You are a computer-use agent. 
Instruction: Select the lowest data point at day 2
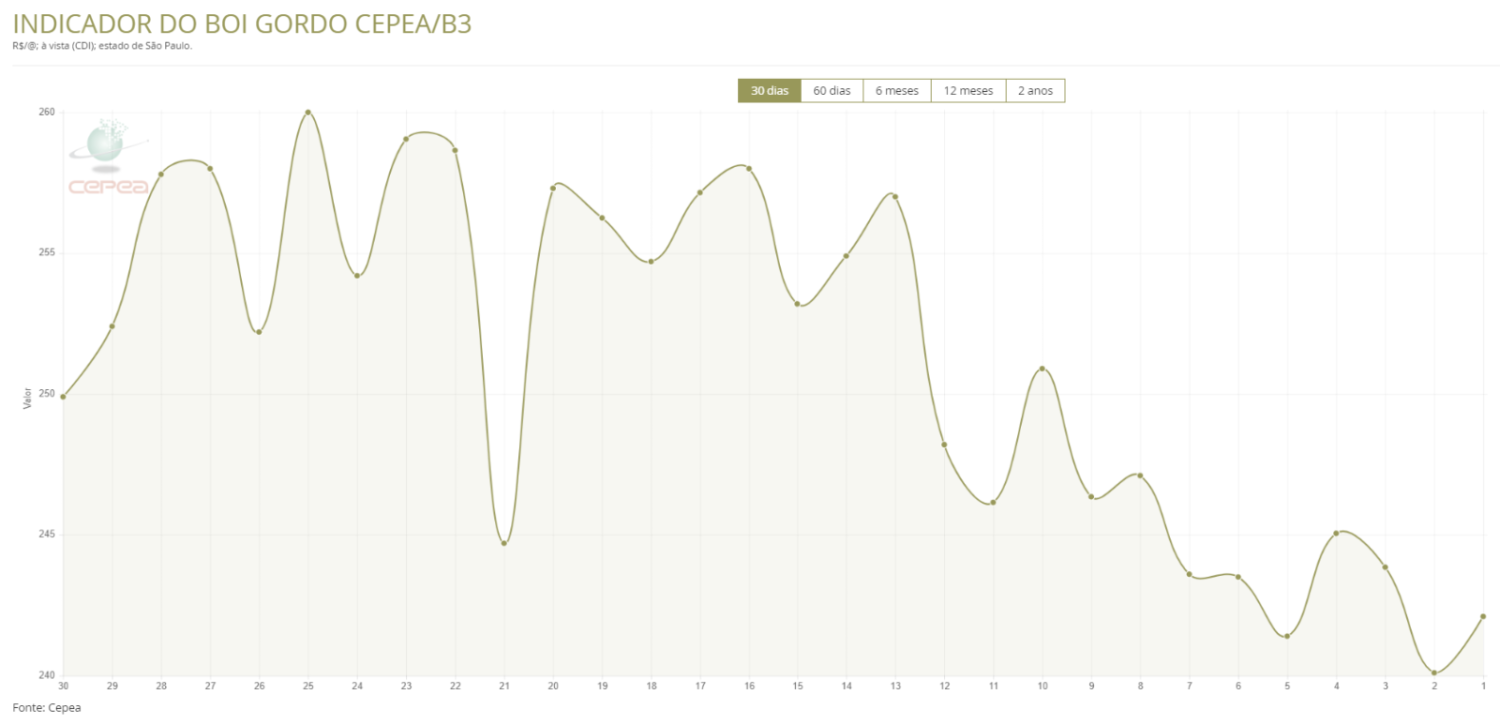(x=1434, y=673)
